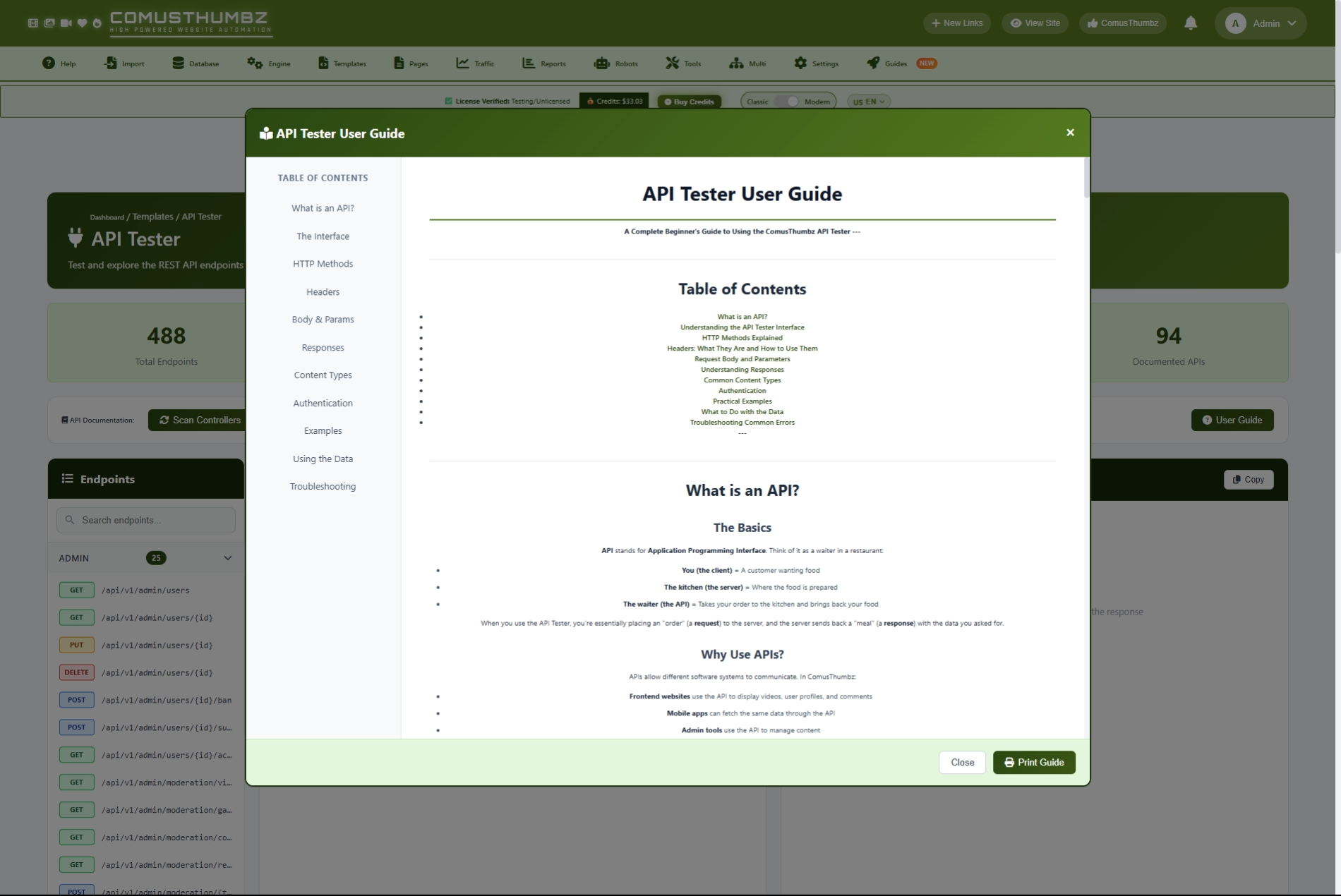Close the API Tester User Guide modal
1341x896 pixels.
tap(1070, 133)
